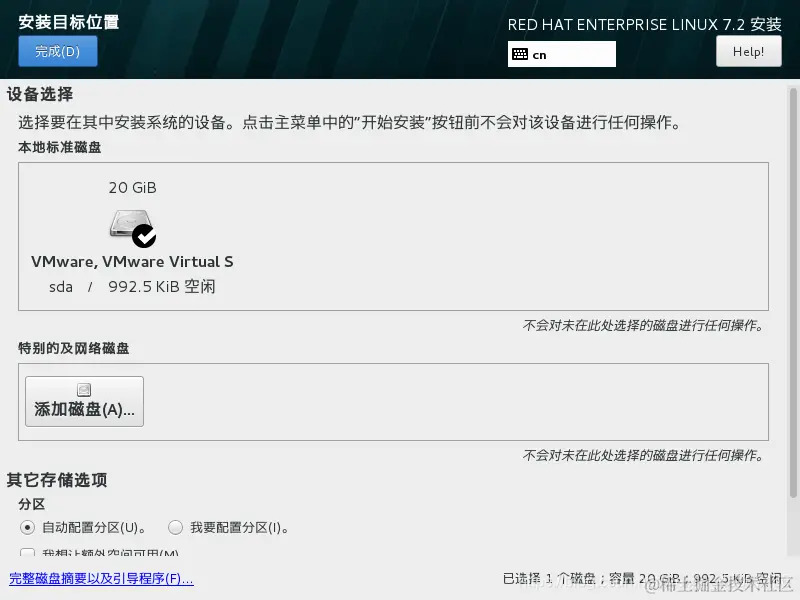Click the sda 992.5 KiB 空闲 text
The image size is (800, 600).
(x=132, y=287)
